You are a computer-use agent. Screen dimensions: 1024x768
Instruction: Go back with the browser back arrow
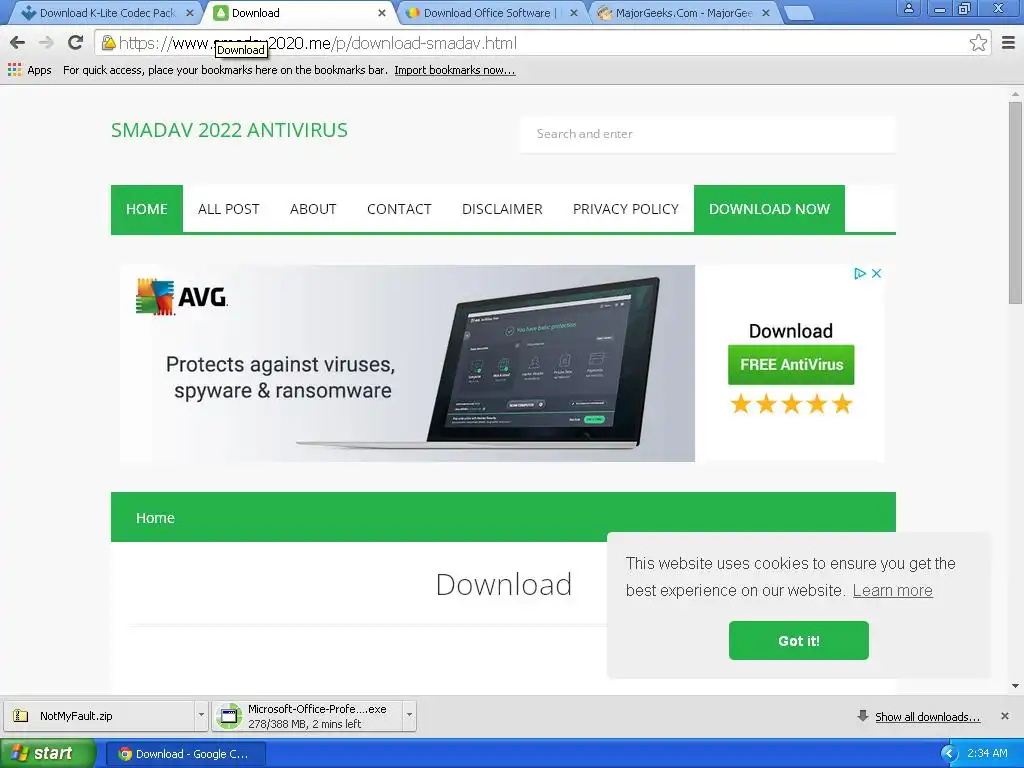point(18,43)
